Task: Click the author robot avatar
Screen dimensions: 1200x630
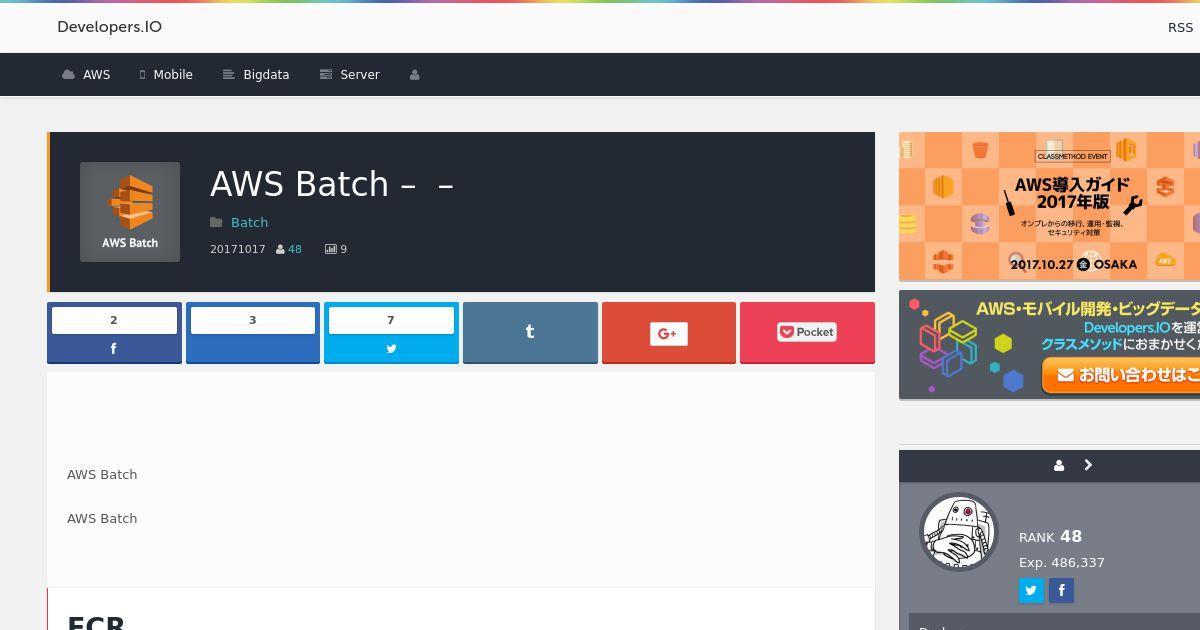Action: coord(958,532)
